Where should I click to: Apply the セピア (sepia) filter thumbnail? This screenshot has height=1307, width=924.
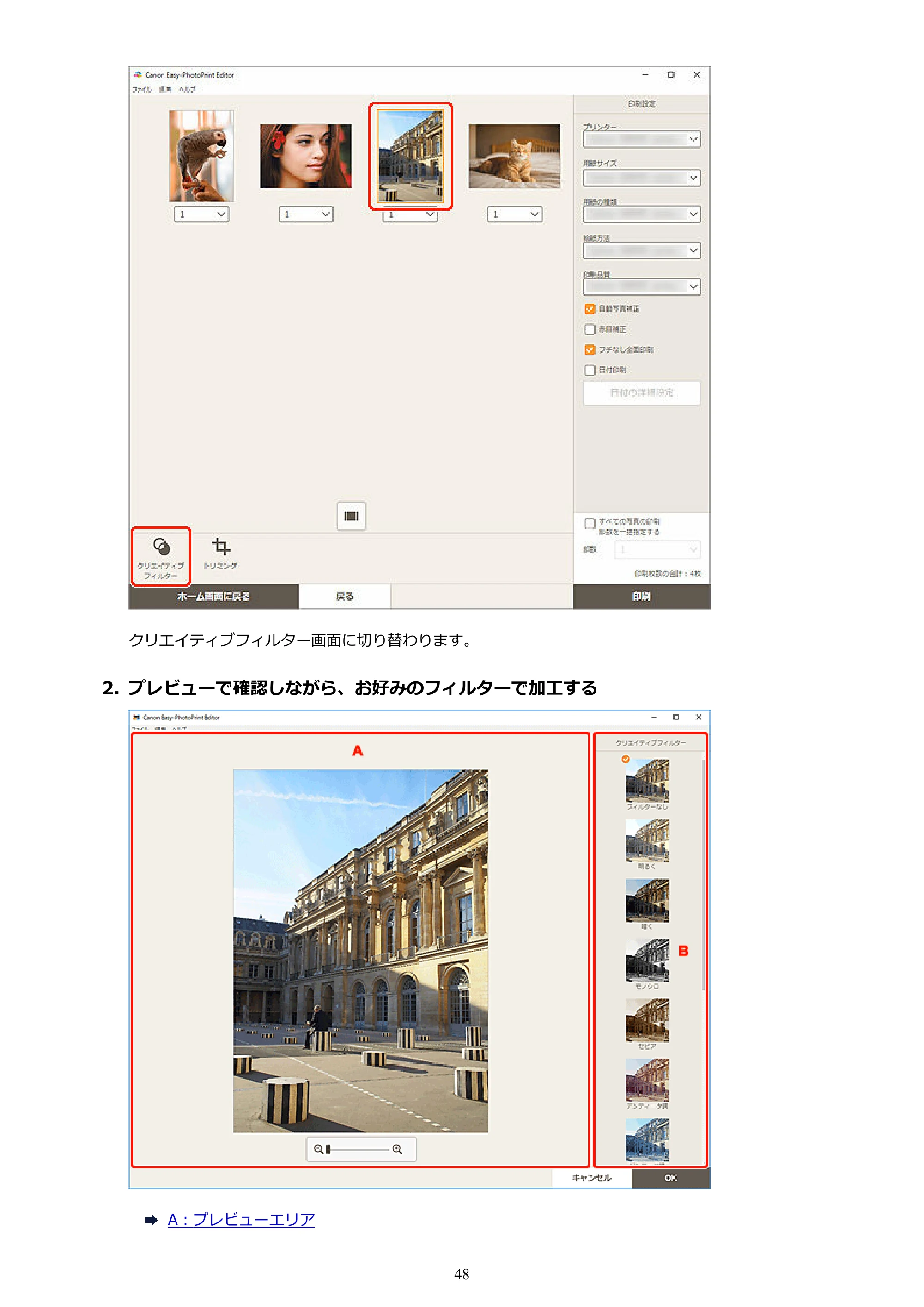647,1020
